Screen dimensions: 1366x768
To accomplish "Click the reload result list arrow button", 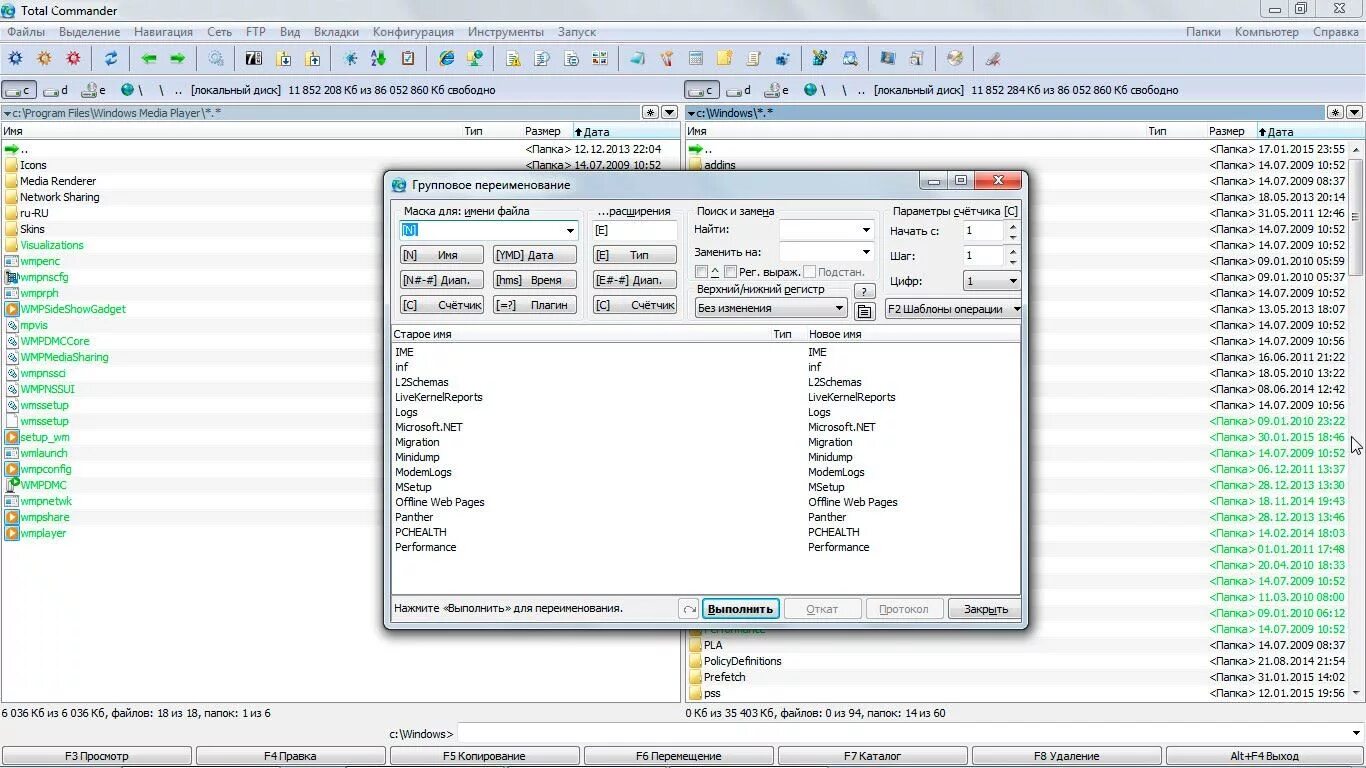I will (x=688, y=608).
